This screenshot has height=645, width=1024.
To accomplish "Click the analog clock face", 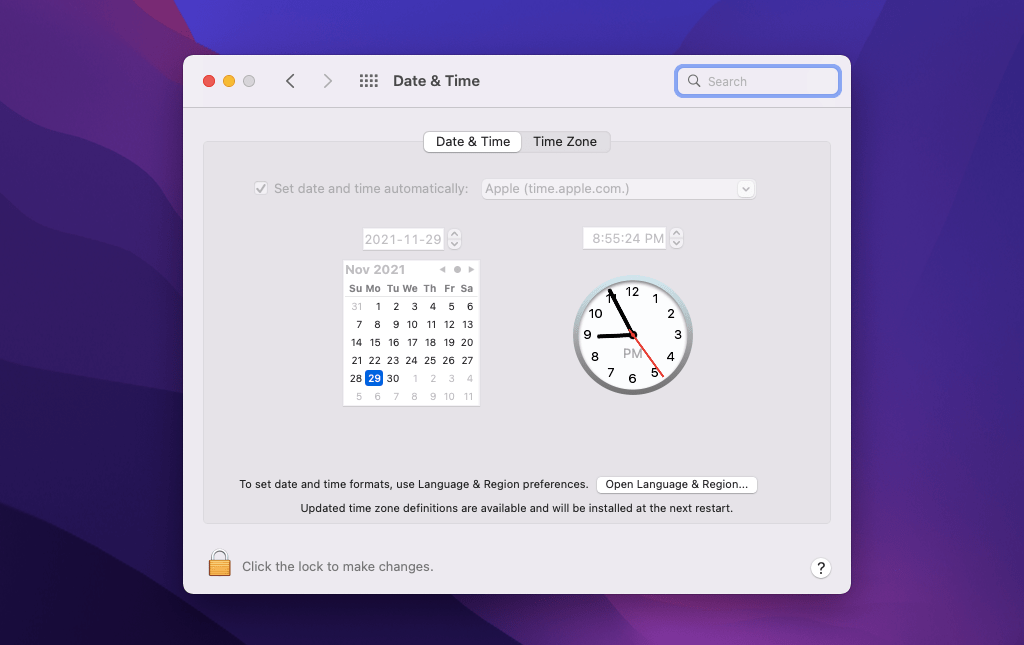I will tap(632, 335).
